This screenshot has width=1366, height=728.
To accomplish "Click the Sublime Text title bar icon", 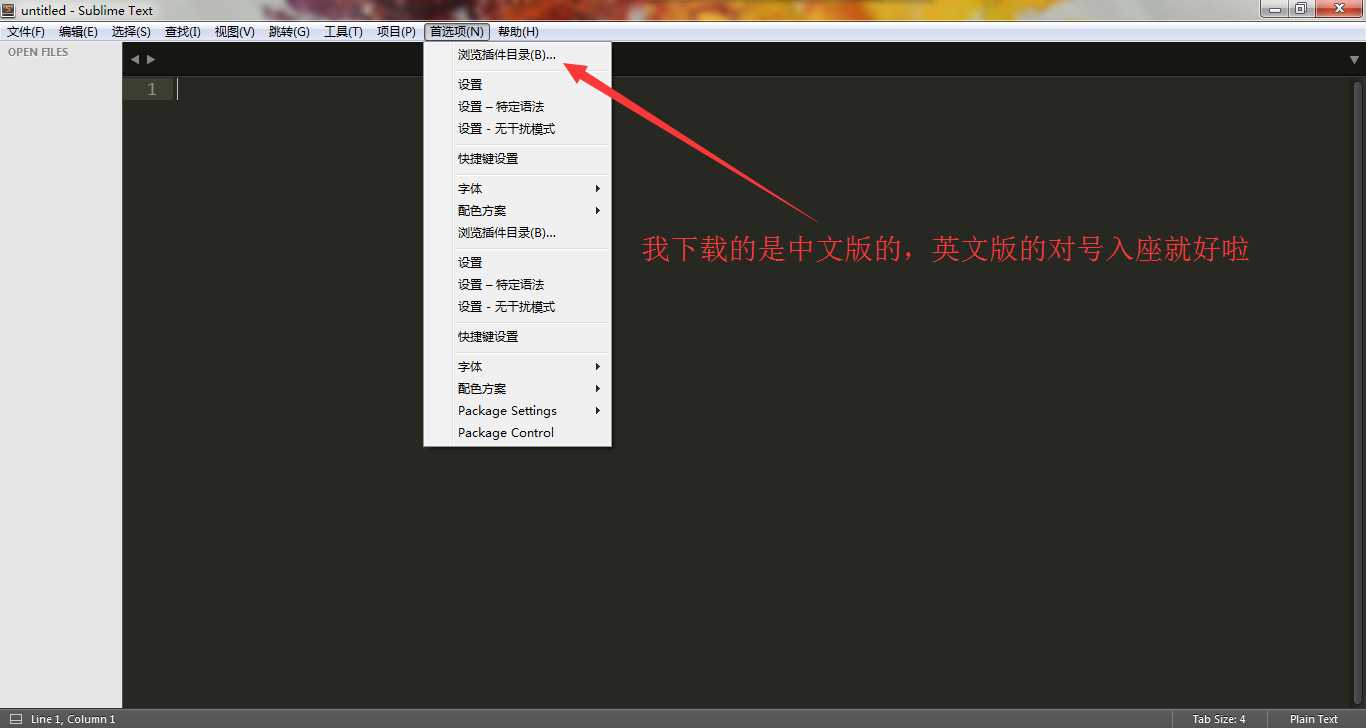I will pos(9,10).
